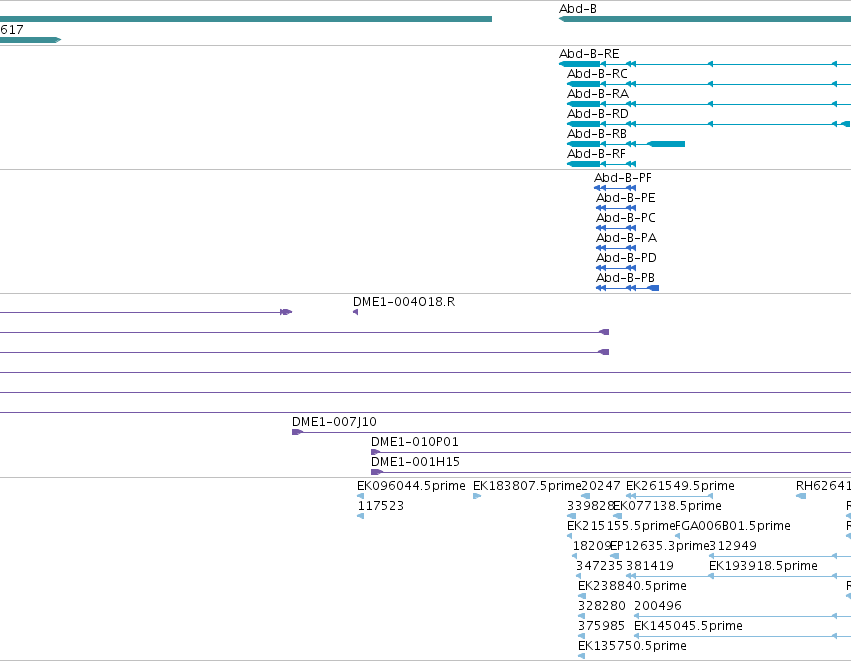Image resolution: width=851 pixels, height=661 pixels.
Task: Choose the EK238840.5prime EST label
Action: click(632, 587)
